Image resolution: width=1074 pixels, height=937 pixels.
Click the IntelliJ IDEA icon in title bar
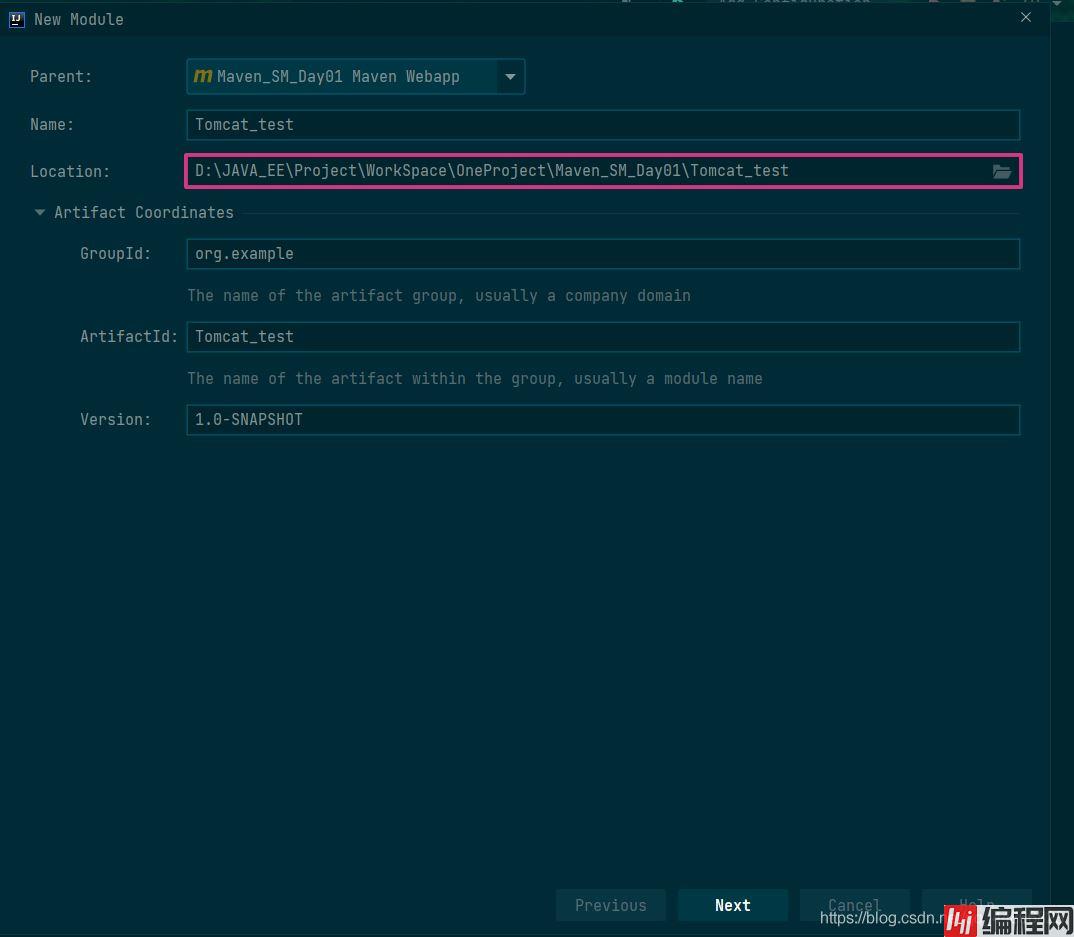16,19
